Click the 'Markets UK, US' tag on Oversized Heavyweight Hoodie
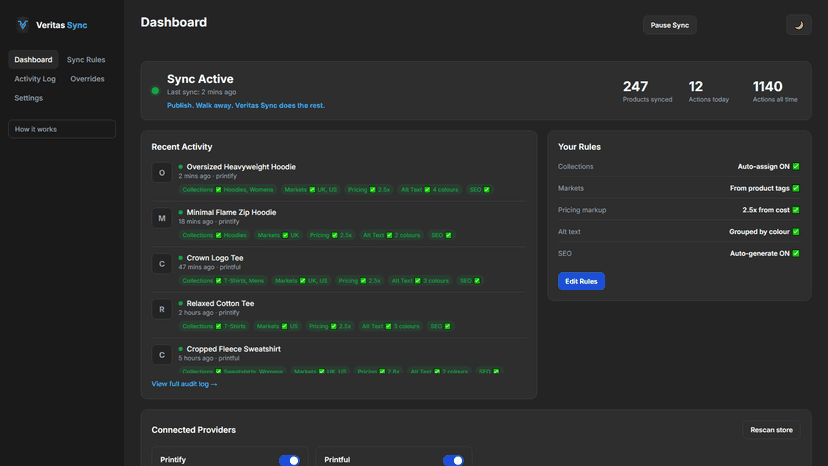828x466 pixels. 310,190
